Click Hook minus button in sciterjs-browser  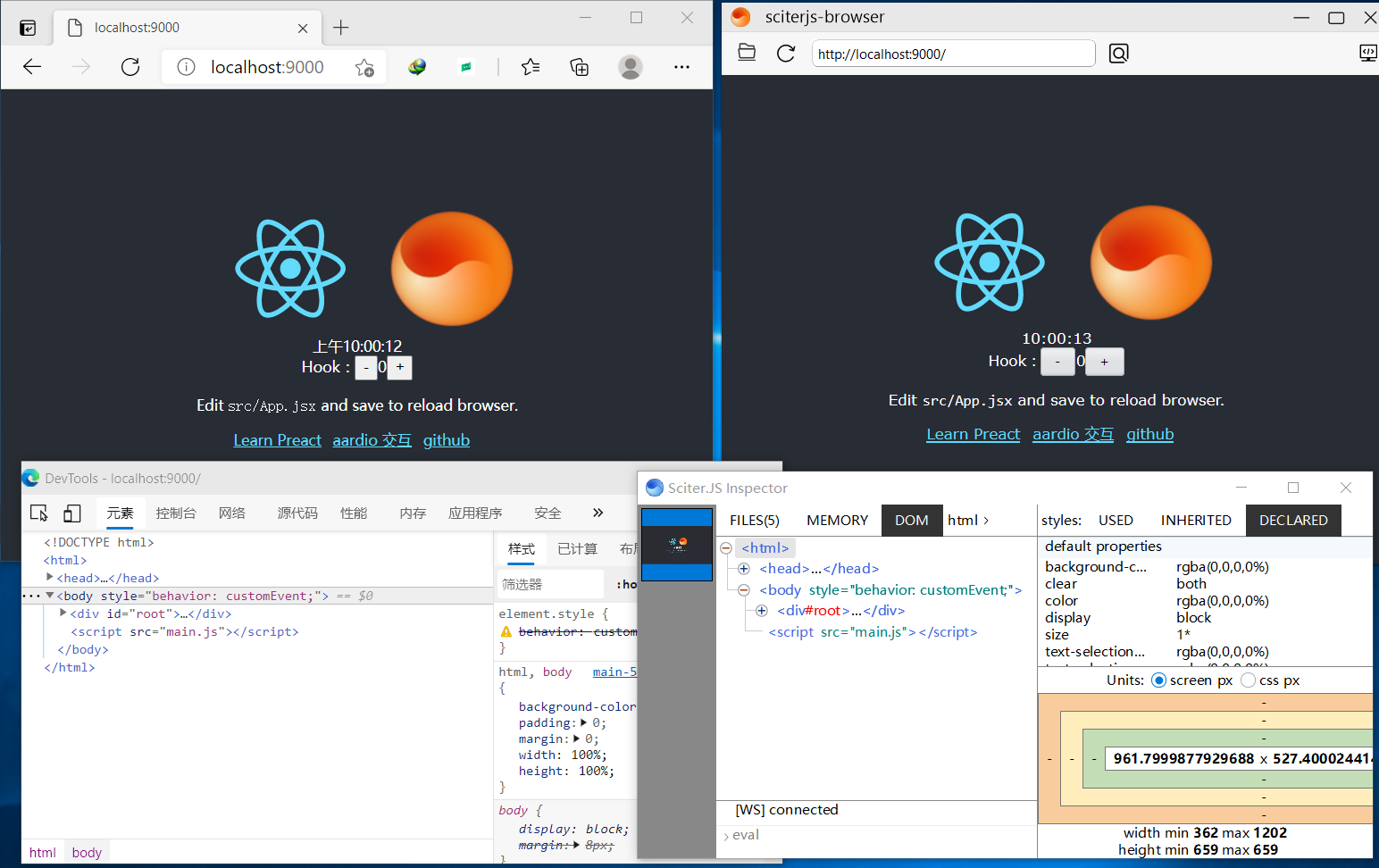click(1057, 362)
